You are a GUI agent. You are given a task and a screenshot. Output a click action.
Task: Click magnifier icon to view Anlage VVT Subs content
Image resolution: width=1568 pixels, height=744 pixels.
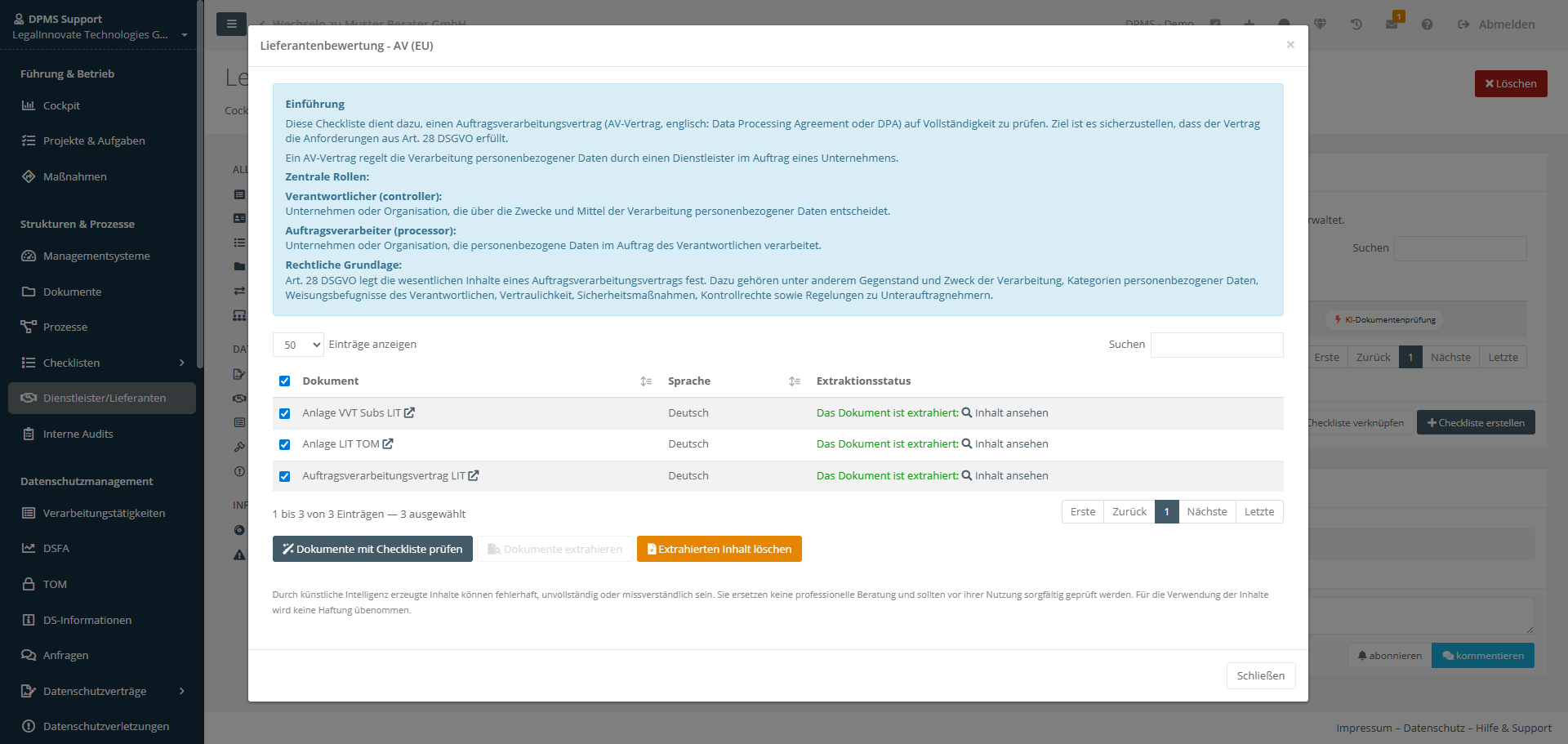click(967, 413)
